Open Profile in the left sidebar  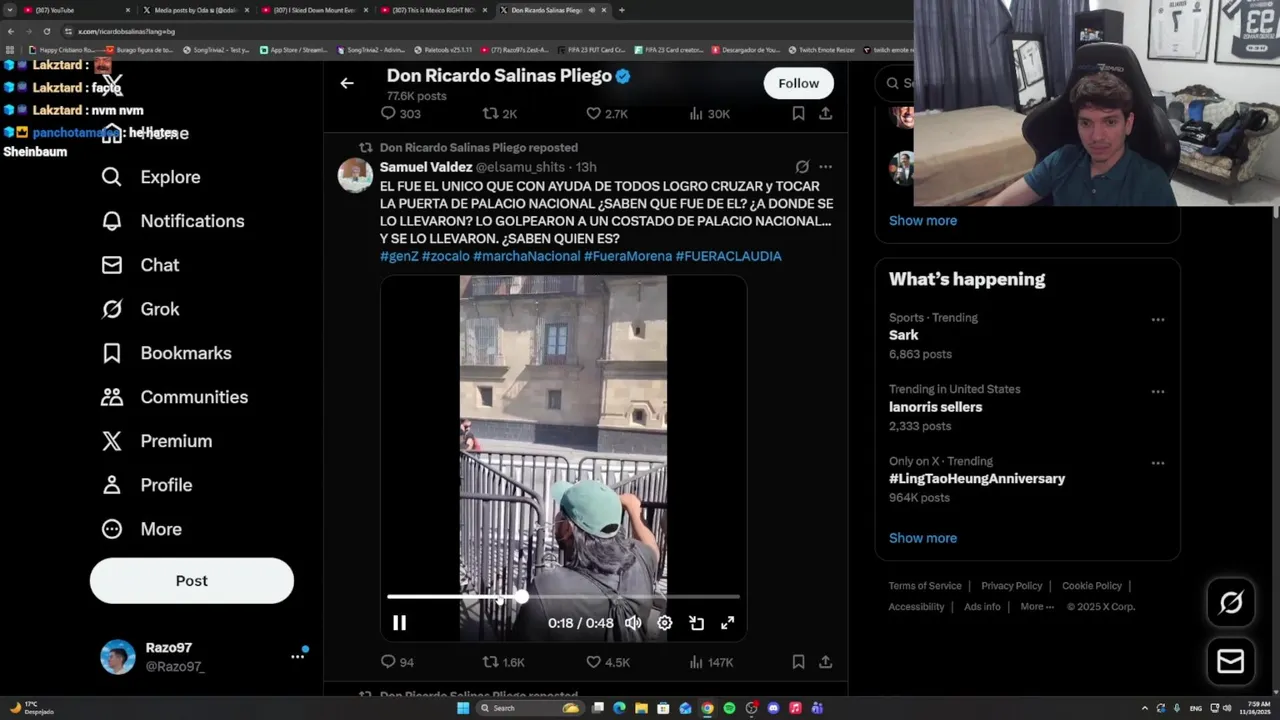point(147,485)
